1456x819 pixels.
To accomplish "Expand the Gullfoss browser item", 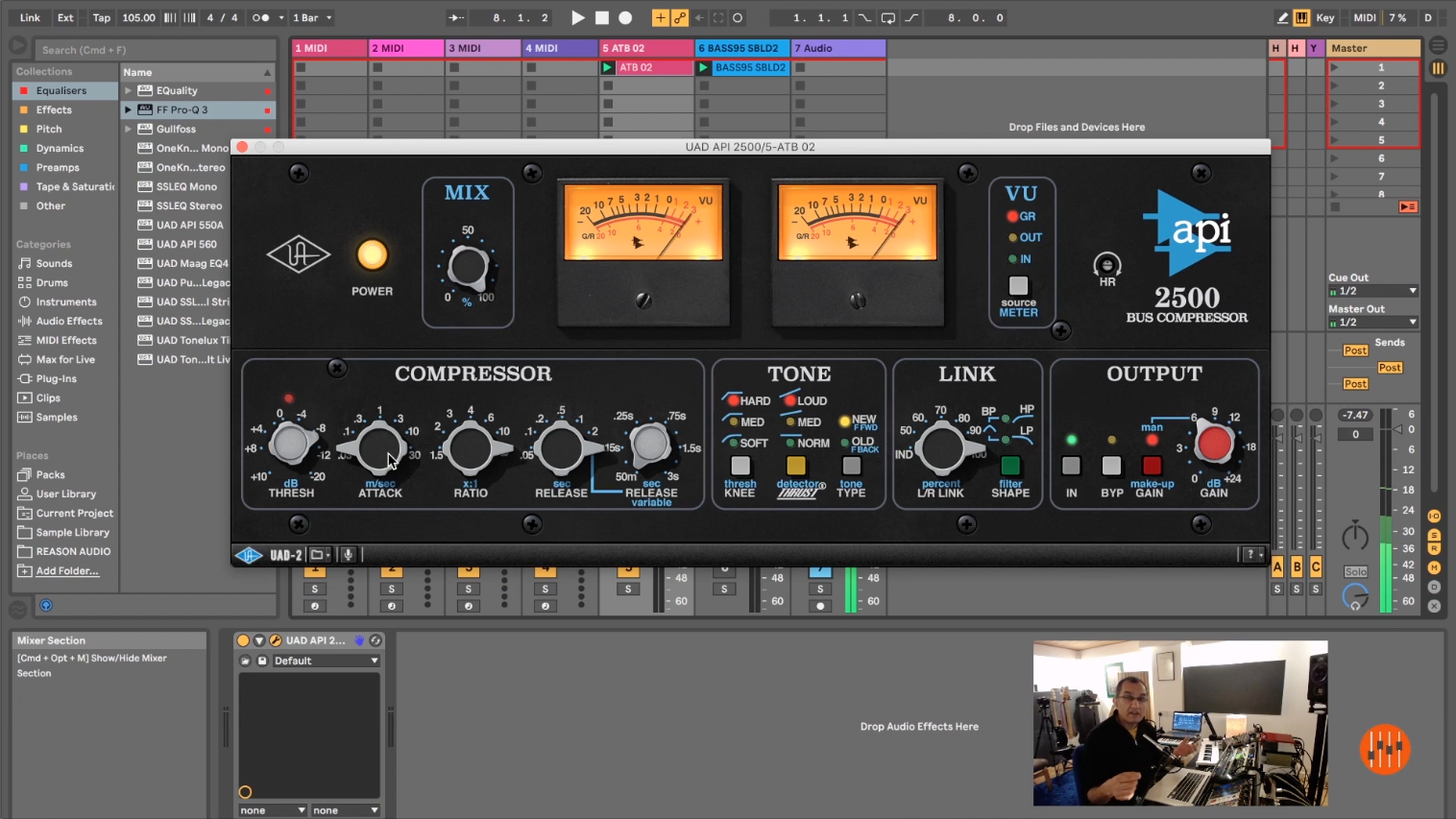I will 128,129.
